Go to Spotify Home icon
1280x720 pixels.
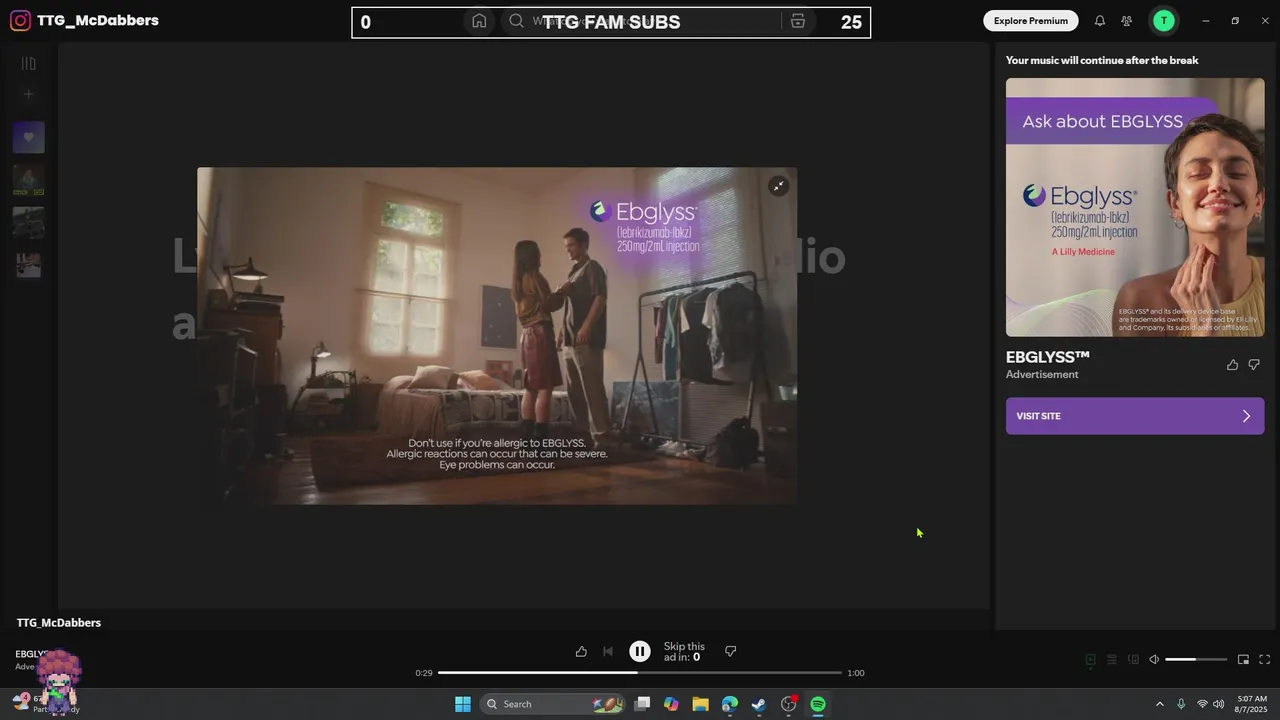pos(479,21)
